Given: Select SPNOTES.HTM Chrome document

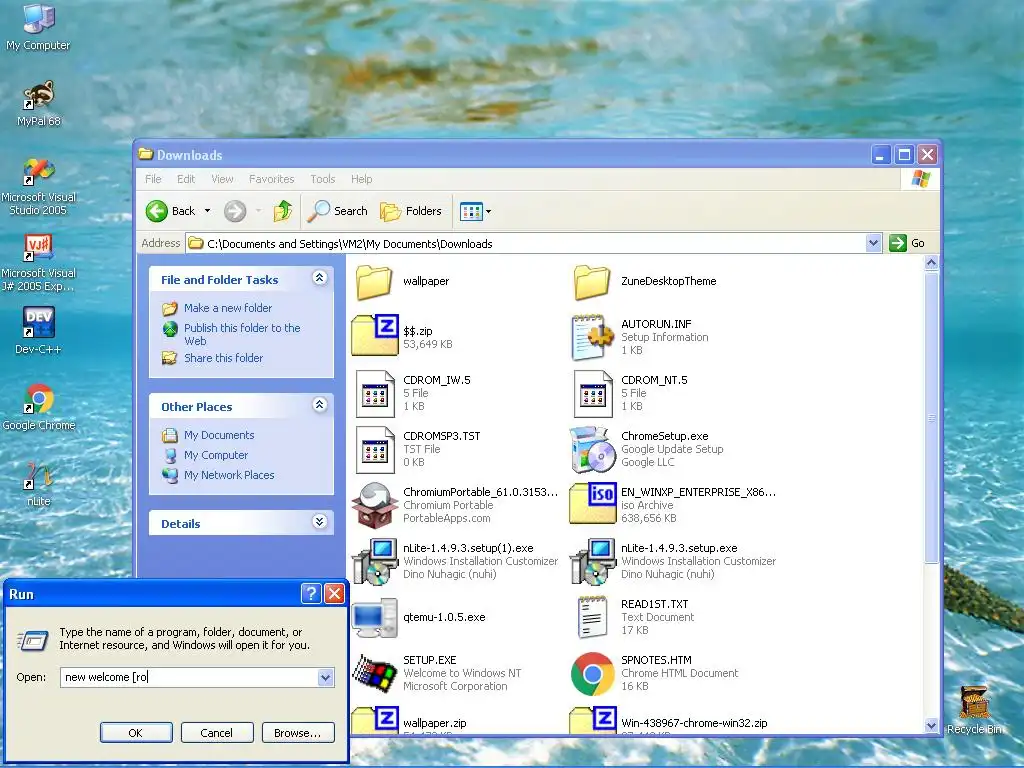Looking at the screenshot, I should coord(654,673).
